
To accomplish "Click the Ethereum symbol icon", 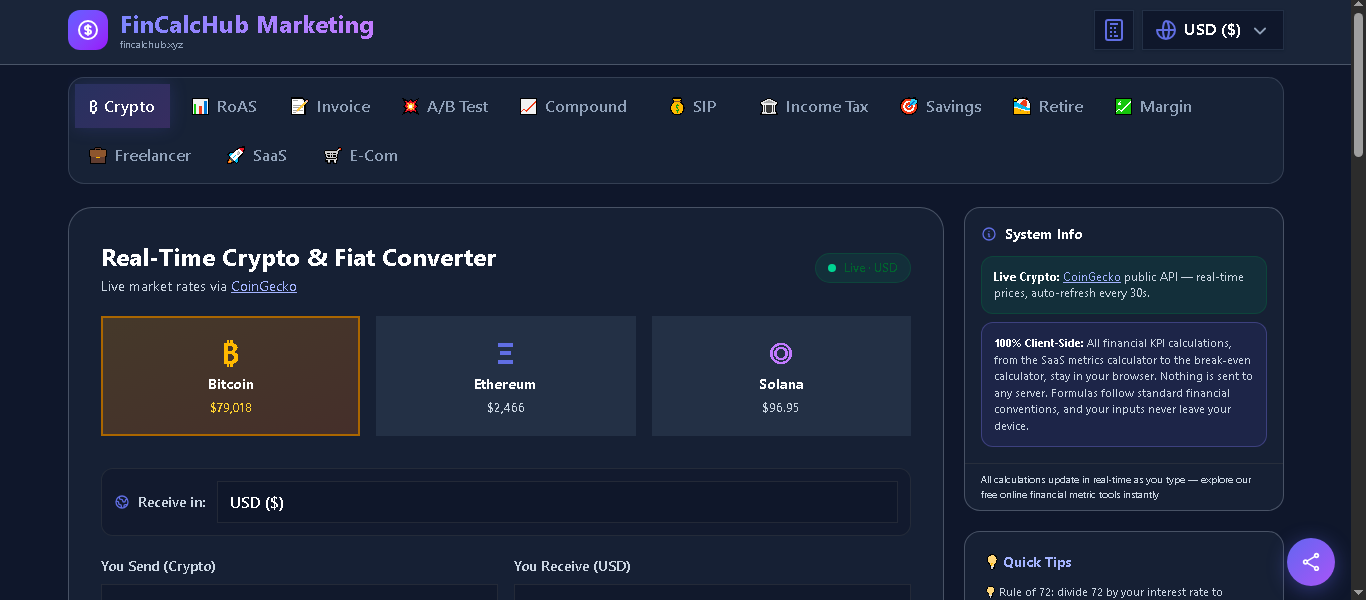I will (506, 353).
